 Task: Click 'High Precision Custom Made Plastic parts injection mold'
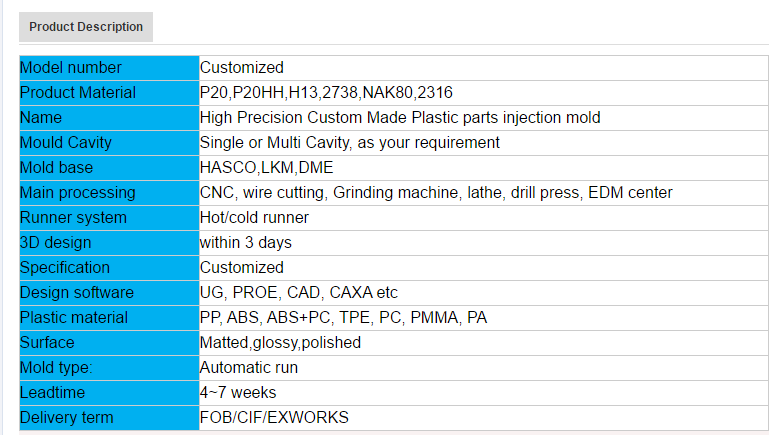[400, 118]
